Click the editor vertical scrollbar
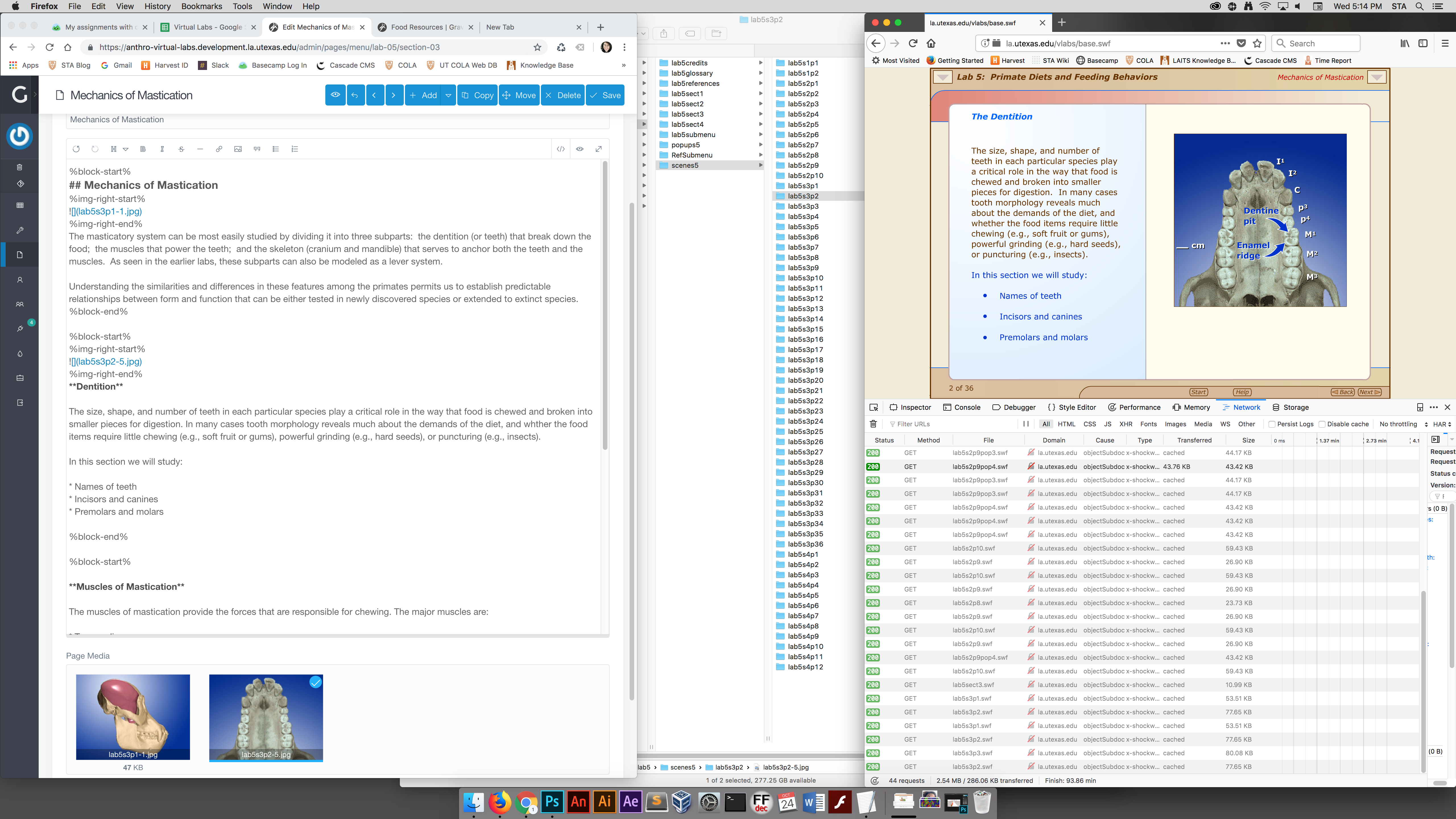This screenshot has width=1456, height=819. pyautogui.click(x=605, y=305)
